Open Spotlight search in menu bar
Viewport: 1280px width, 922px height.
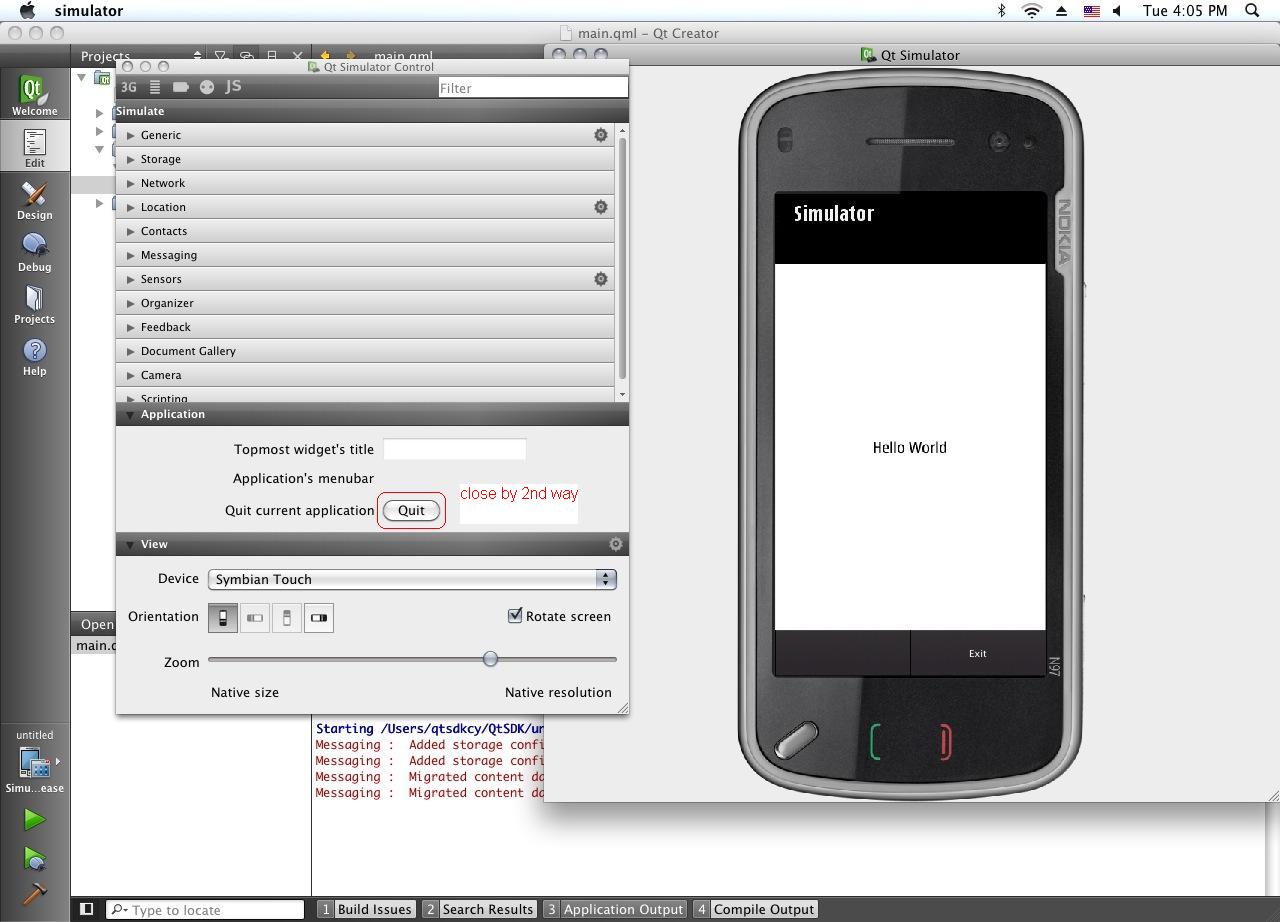[1252, 11]
